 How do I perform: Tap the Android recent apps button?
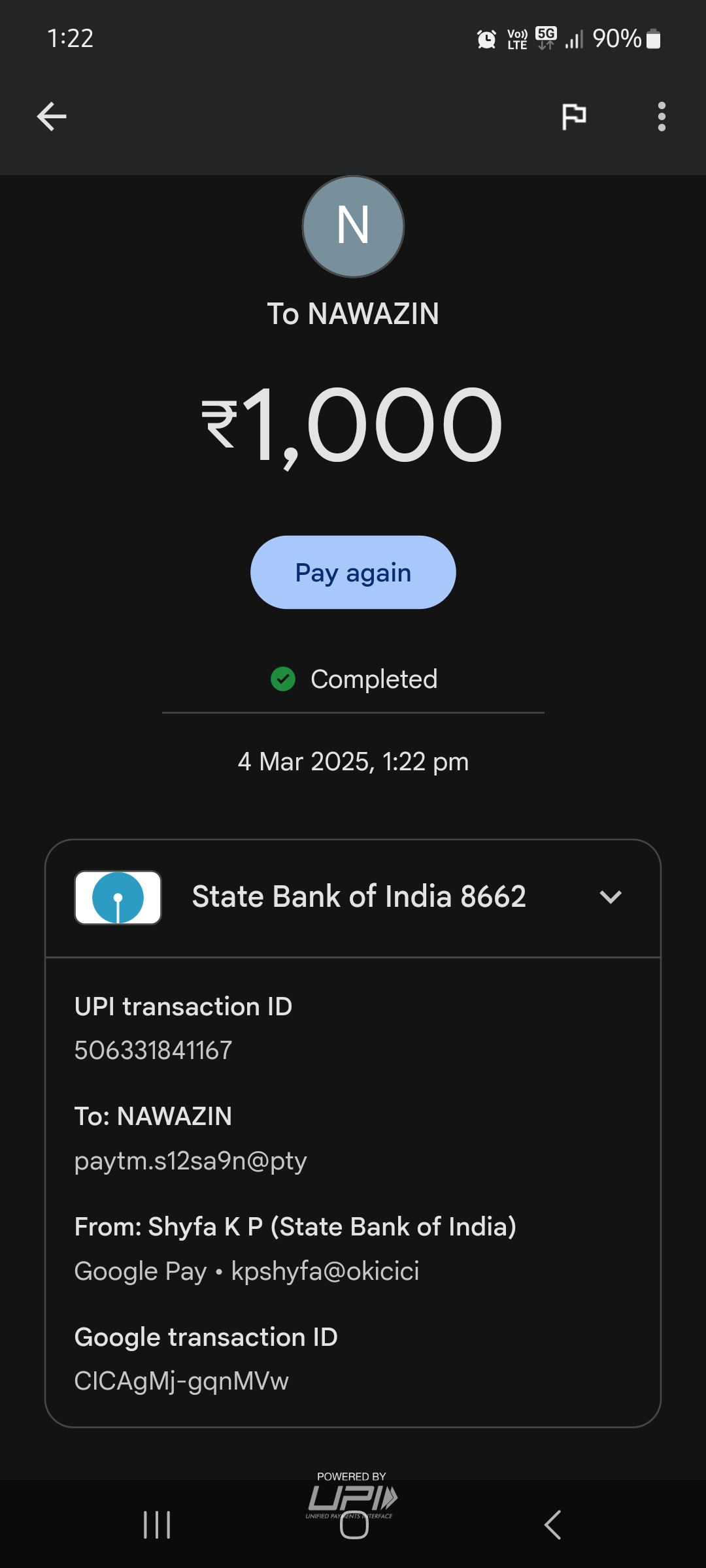point(157,1525)
